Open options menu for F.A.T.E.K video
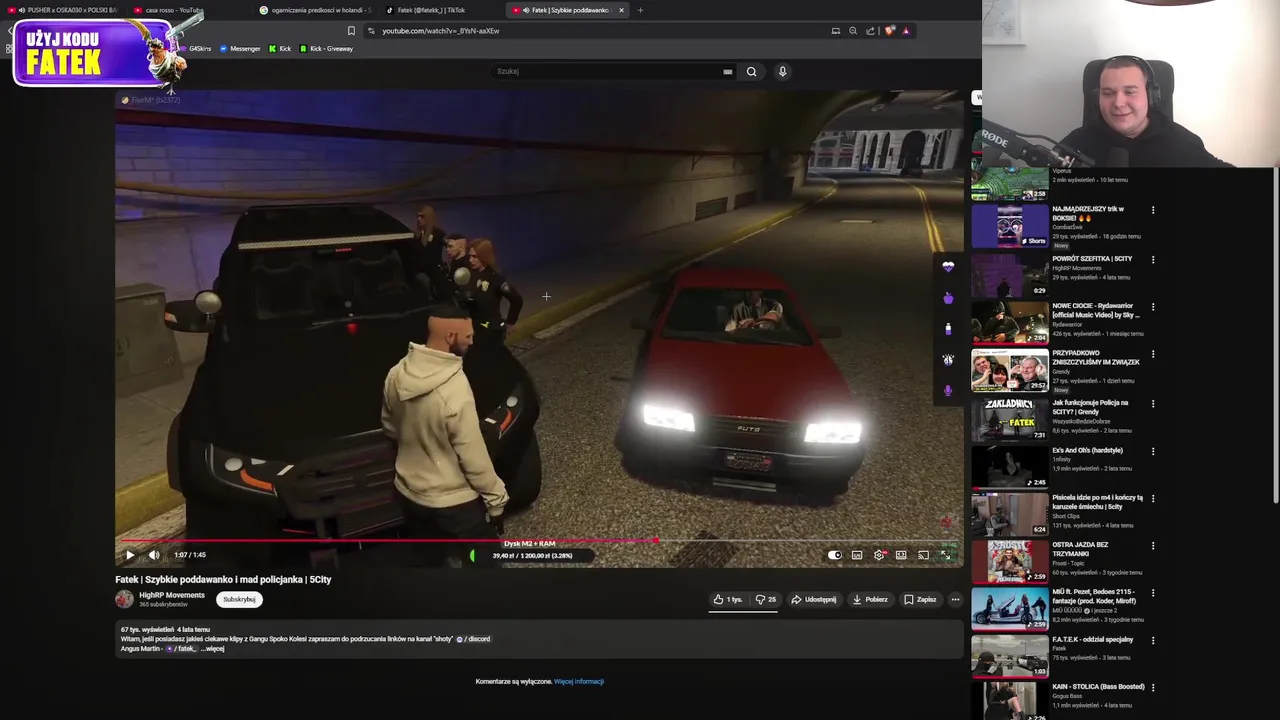This screenshot has height=720, width=1280. pos(1153,640)
